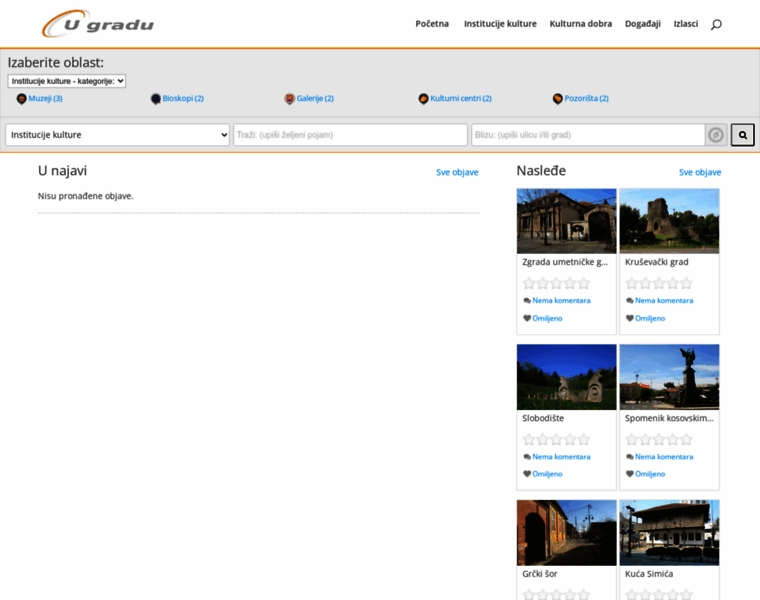760x600 pixels.
Task: Click heart icon under Slobodište
Action: 527,474
